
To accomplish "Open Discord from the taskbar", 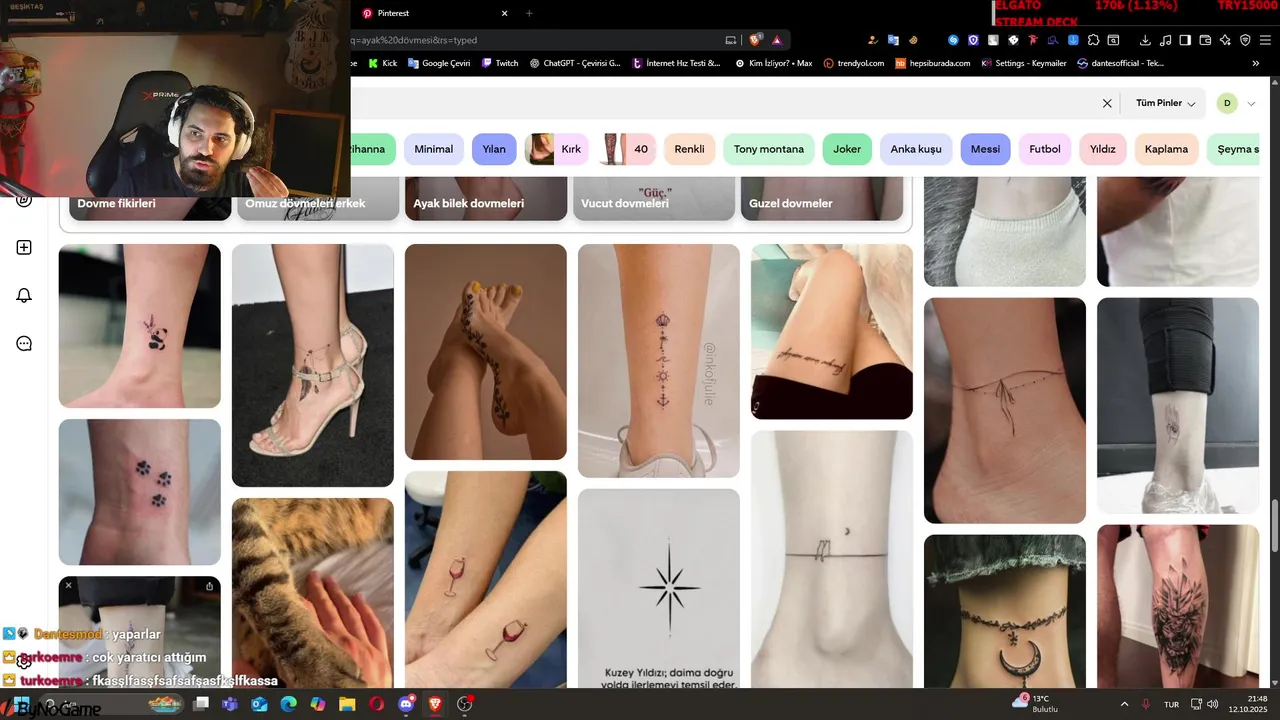I will point(406,704).
